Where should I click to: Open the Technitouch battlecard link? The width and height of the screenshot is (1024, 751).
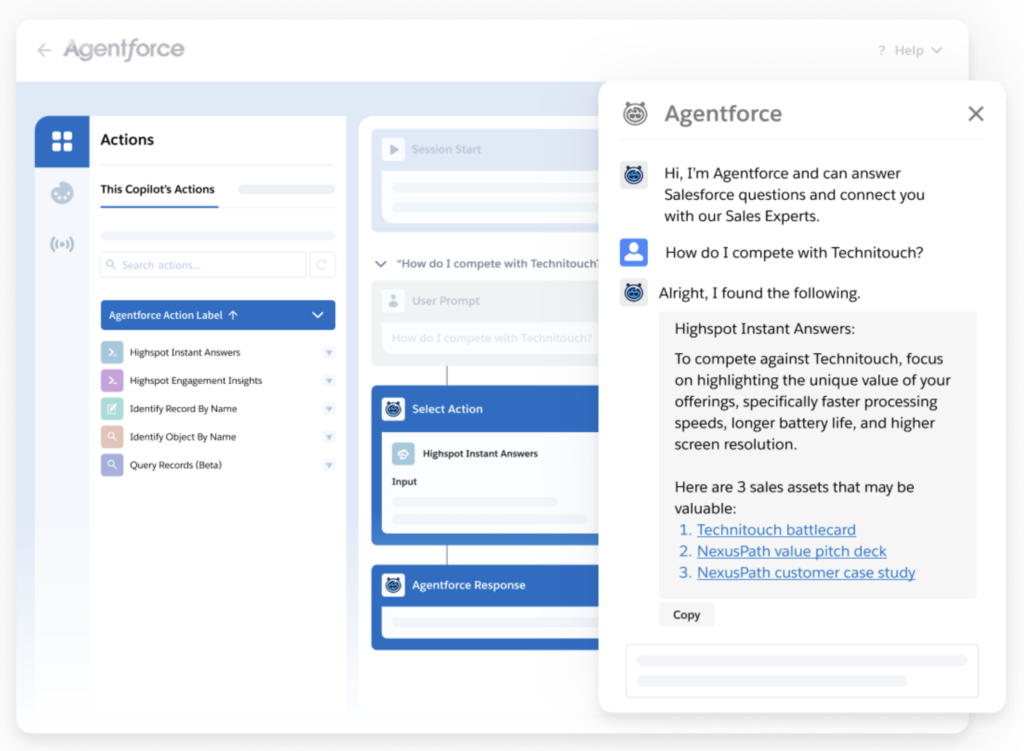pos(776,530)
